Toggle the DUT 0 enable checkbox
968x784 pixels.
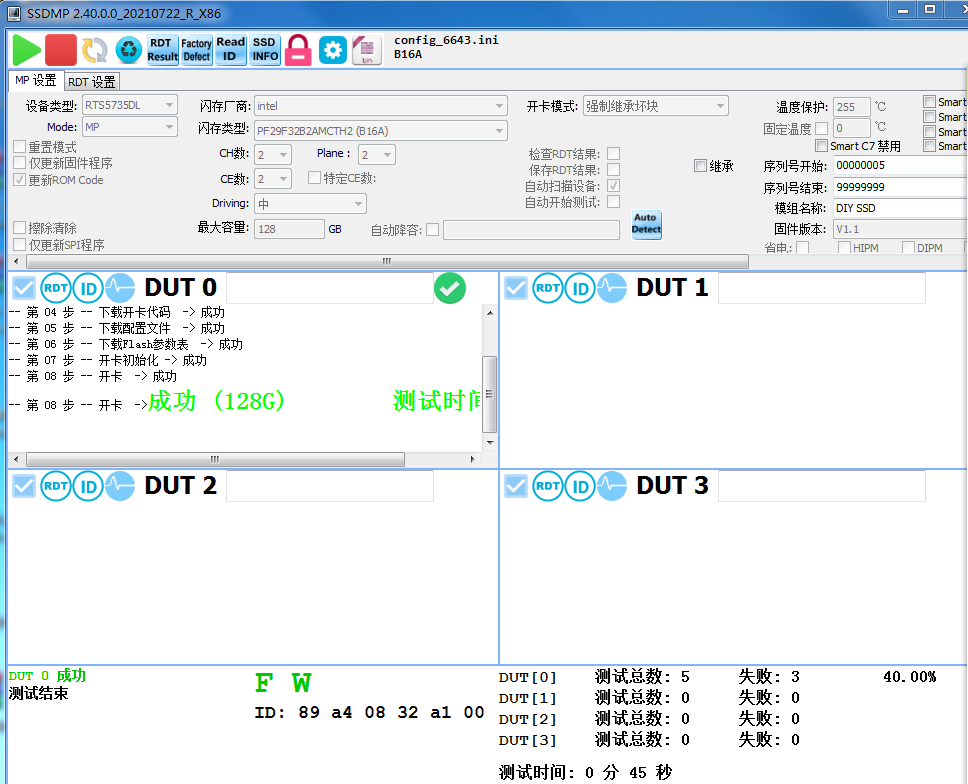(x=24, y=288)
